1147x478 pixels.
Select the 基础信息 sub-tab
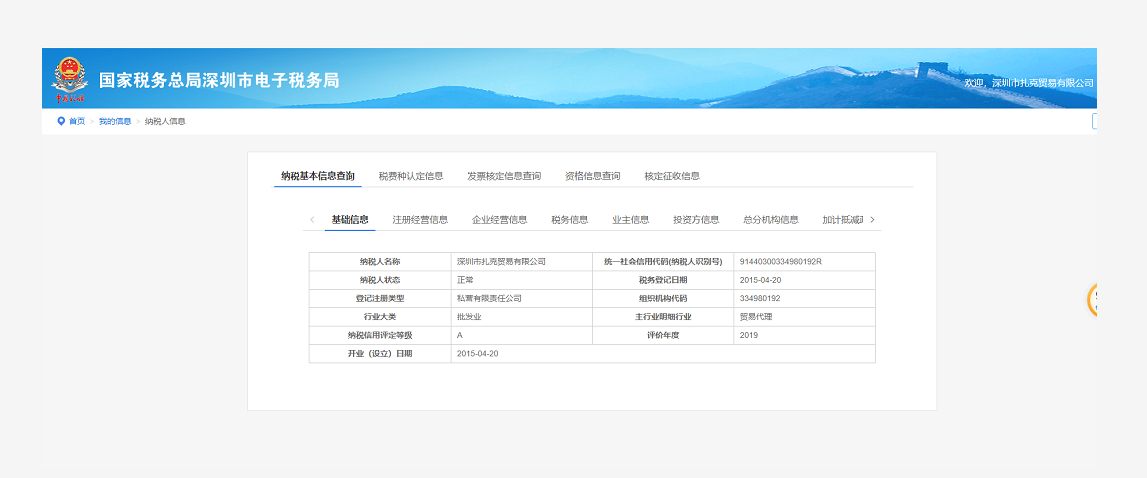click(350, 220)
